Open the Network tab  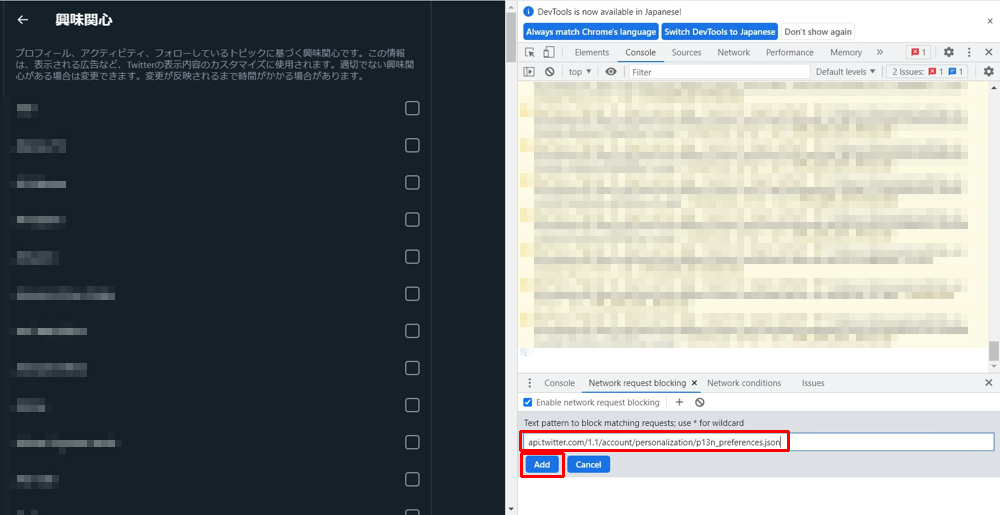point(733,52)
